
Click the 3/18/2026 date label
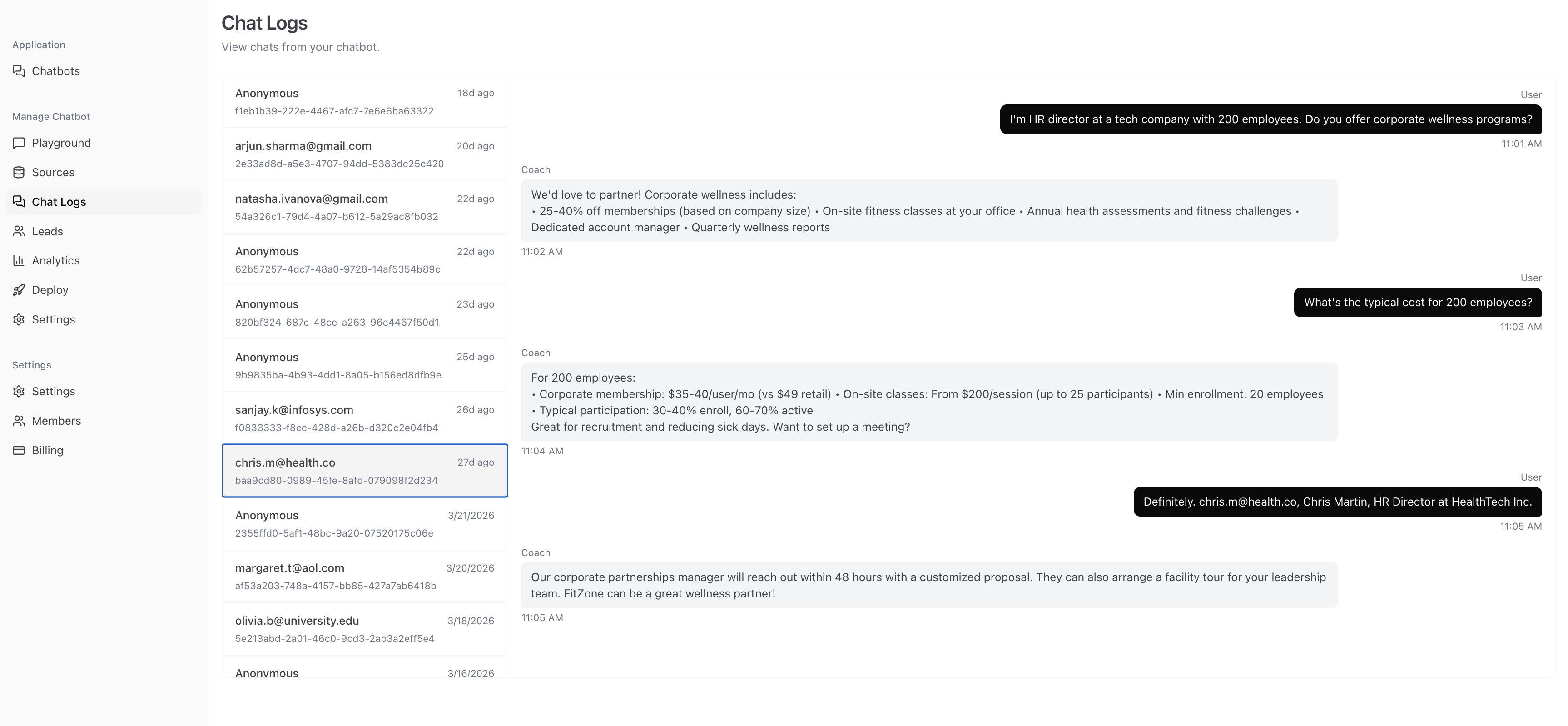tap(471, 621)
